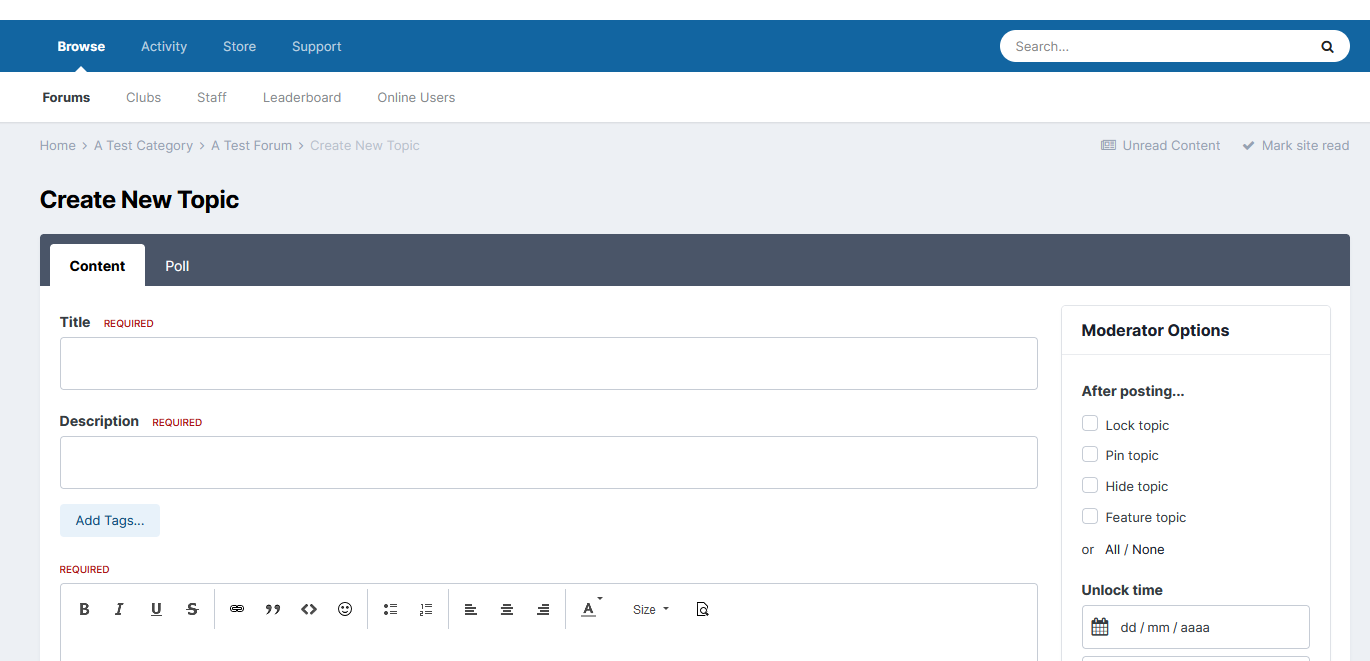Enable the Pin topic option
1370x661 pixels.
click(1090, 454)
